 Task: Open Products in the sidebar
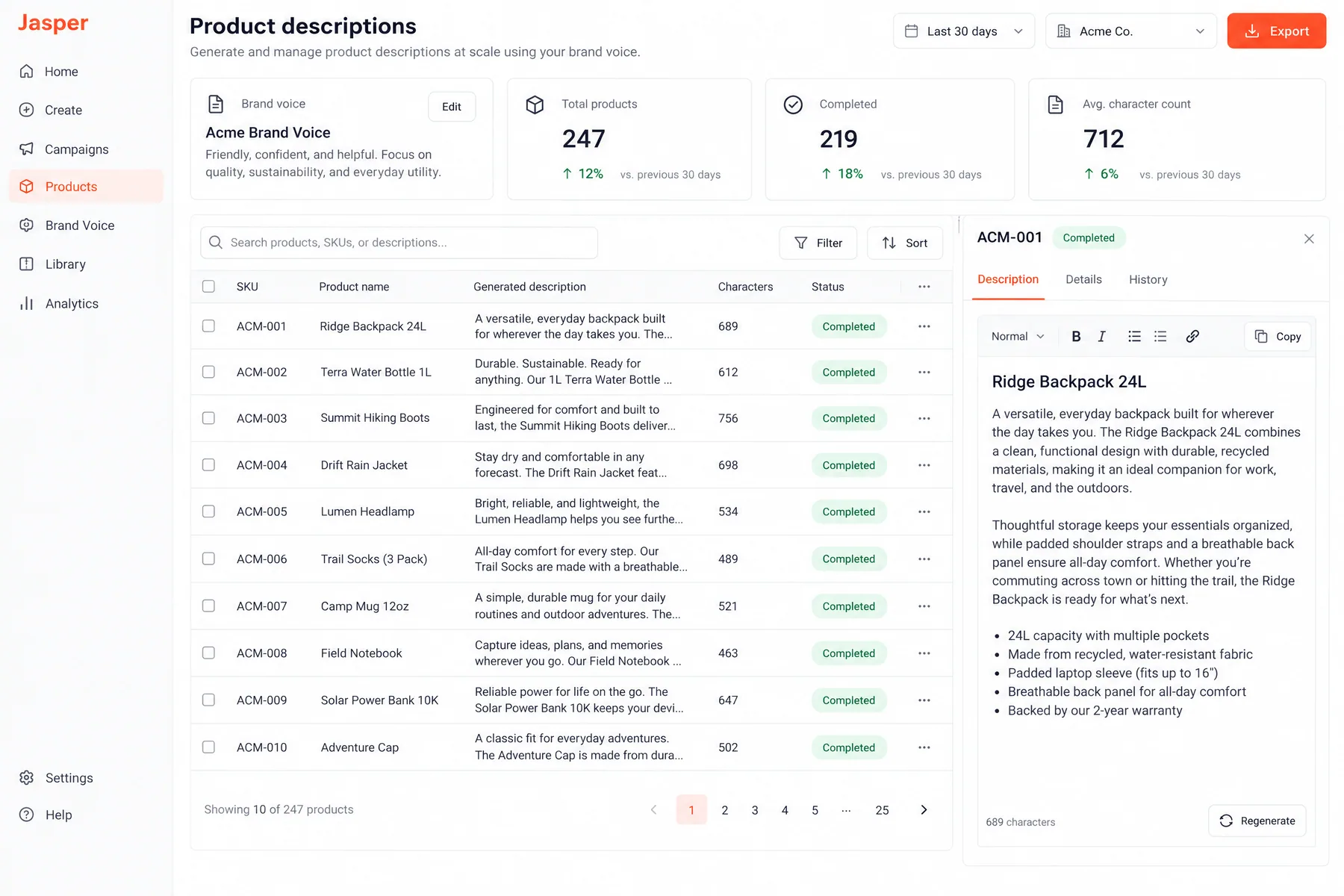(x=86, y=187)
